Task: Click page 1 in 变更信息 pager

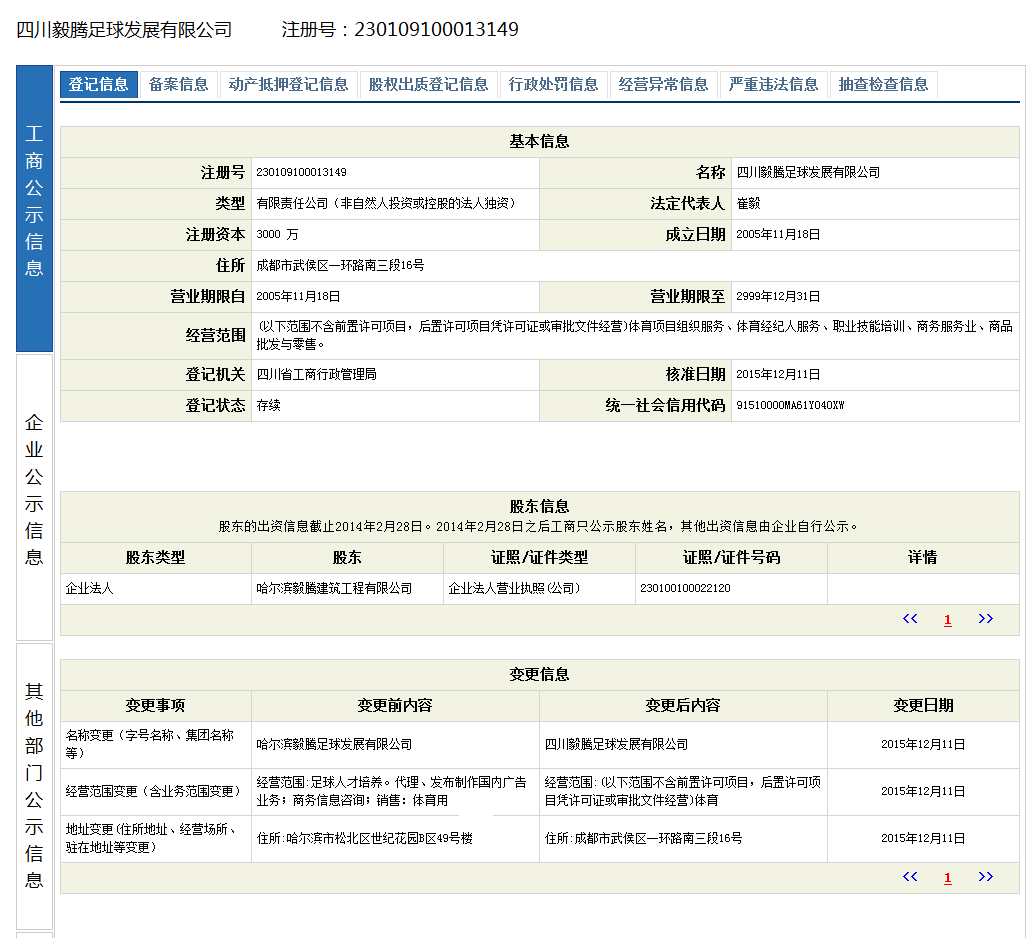Action: pos(948,878)
